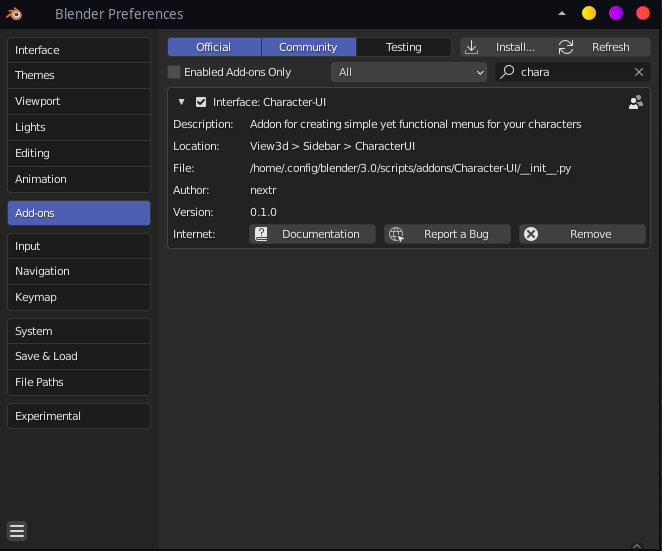Open the add-on Documentation button
Viewport: 662px width, 551px height.
(x=312, y=234)
